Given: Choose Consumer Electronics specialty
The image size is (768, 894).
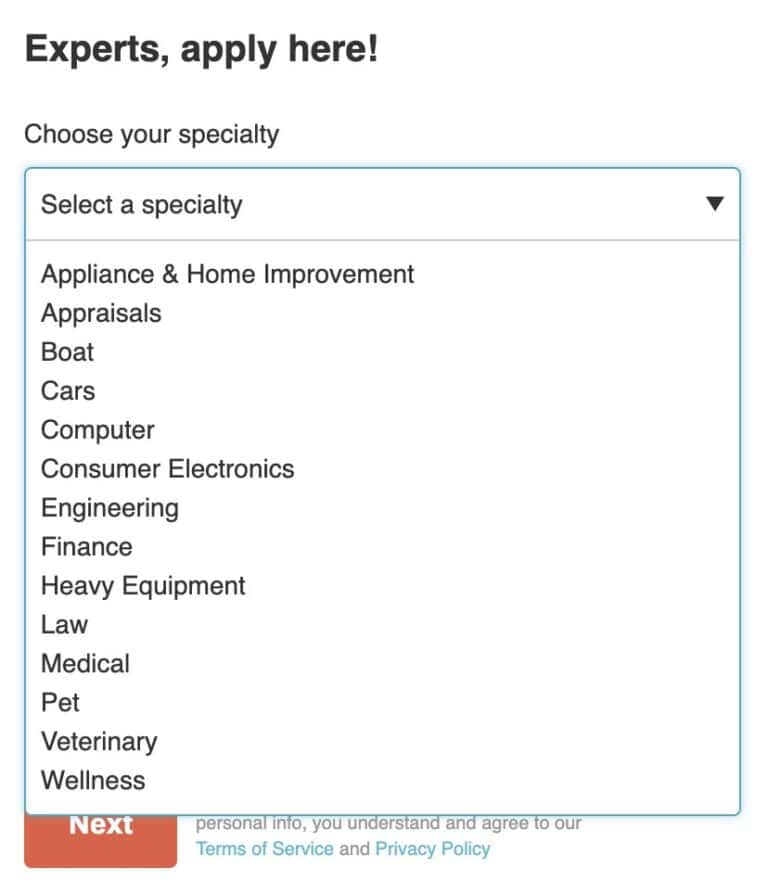Looking at the screenshot, I should 167,469.
